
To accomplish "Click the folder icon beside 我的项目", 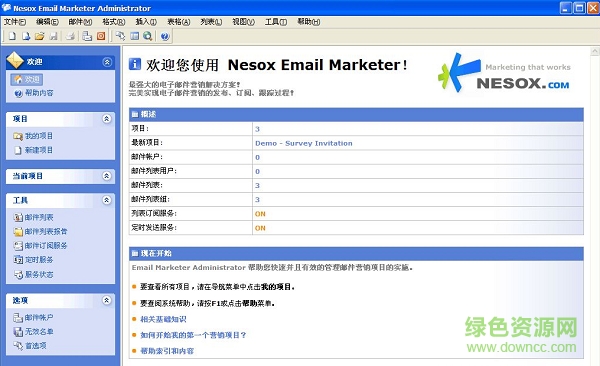I will pyautogui.click(x=18, y=136).
